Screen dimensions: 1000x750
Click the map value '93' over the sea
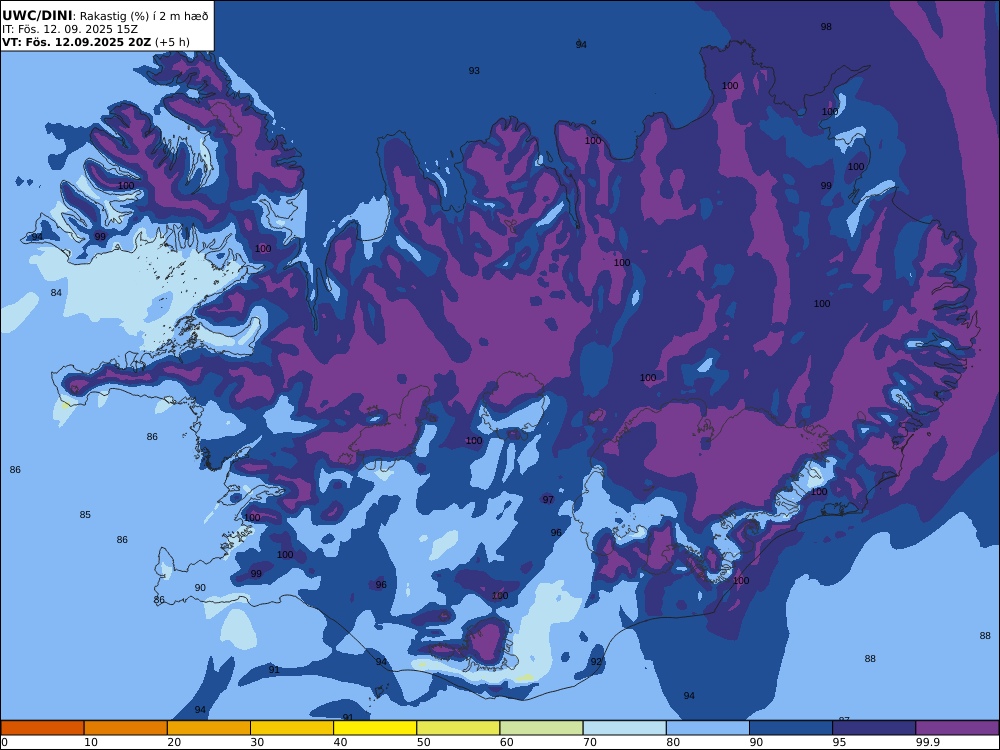[x=474, y=71]
